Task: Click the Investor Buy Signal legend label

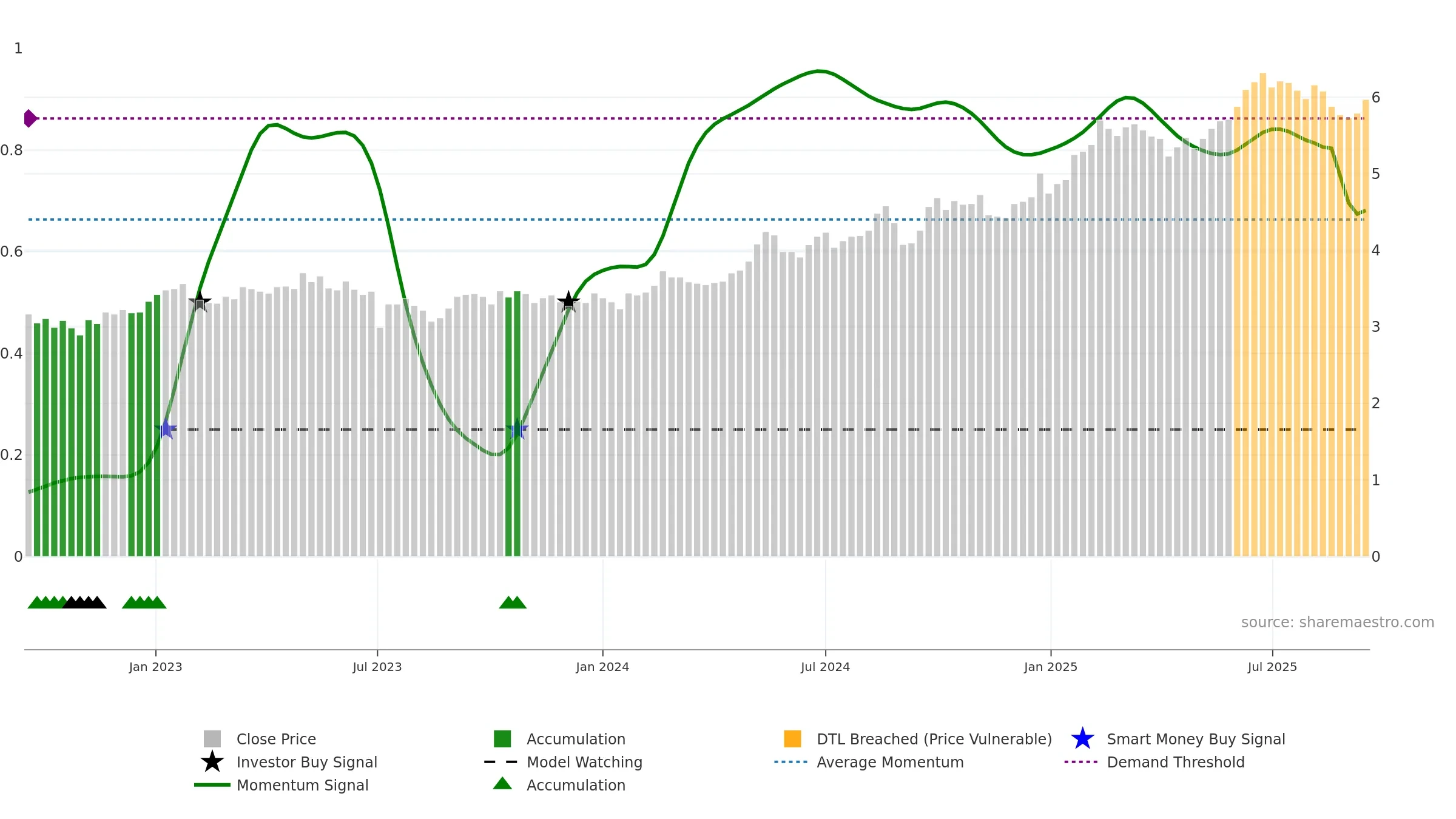Action: click(307, 762)
